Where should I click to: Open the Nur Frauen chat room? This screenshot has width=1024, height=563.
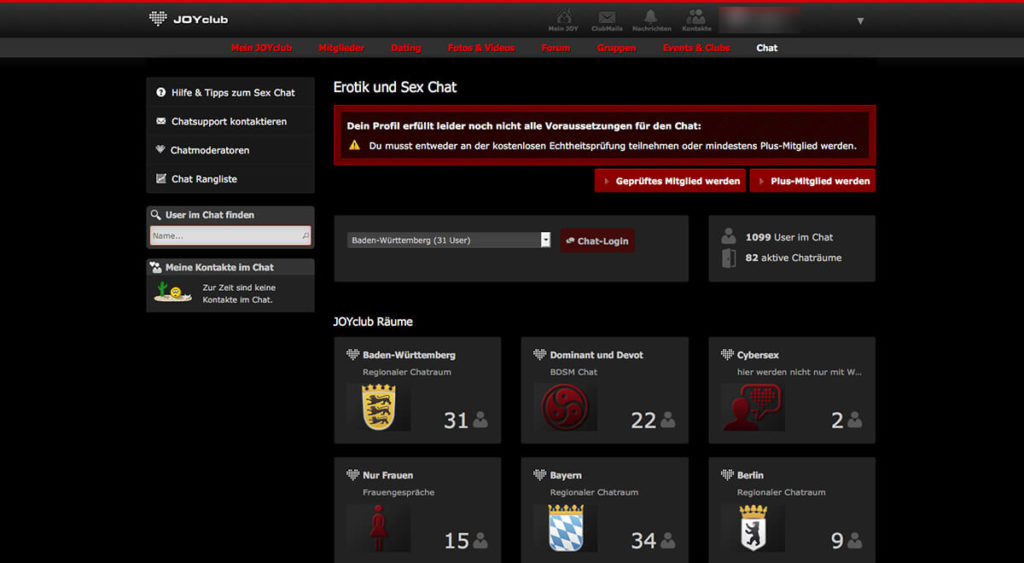pos(388,475)
